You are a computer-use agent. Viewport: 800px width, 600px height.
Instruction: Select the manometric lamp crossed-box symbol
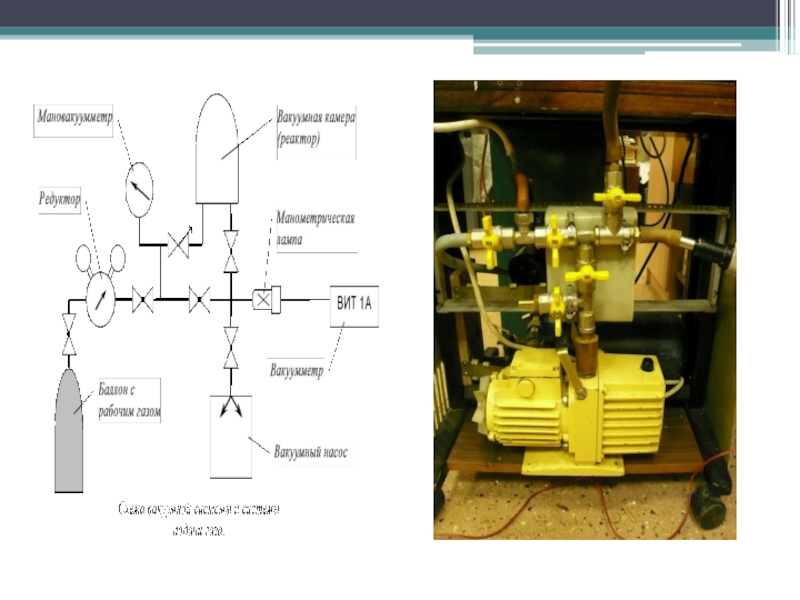[266, 299]
